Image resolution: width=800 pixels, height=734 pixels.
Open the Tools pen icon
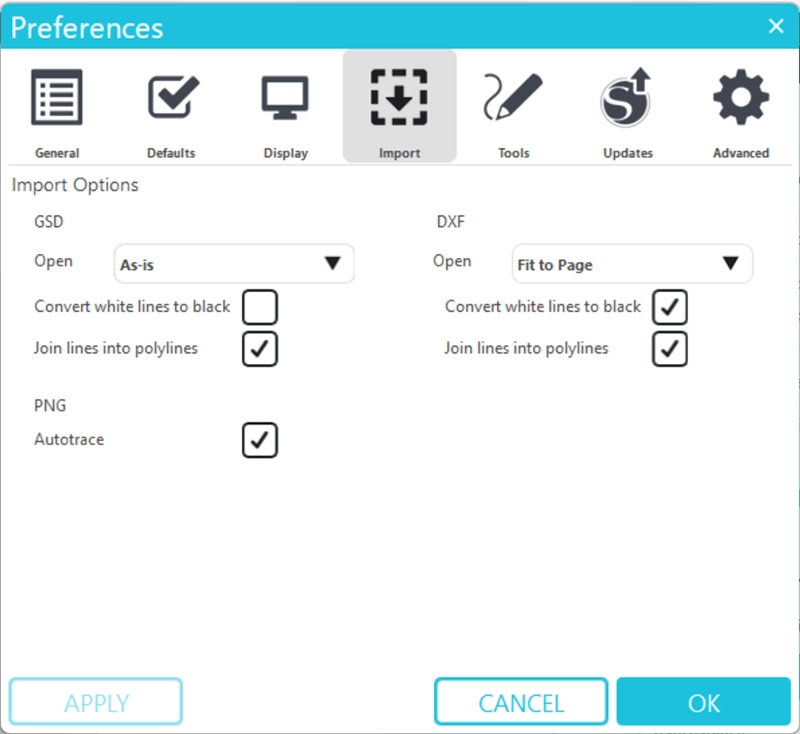(513, 98)
